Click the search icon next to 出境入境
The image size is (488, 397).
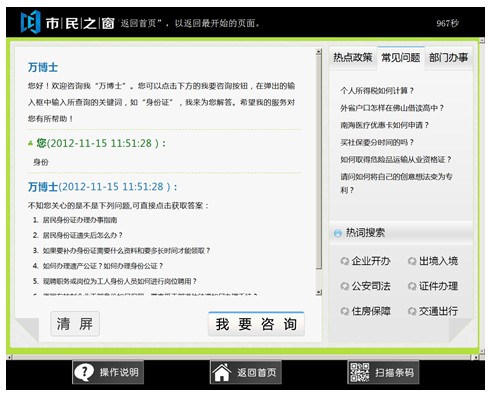[412, 261]
